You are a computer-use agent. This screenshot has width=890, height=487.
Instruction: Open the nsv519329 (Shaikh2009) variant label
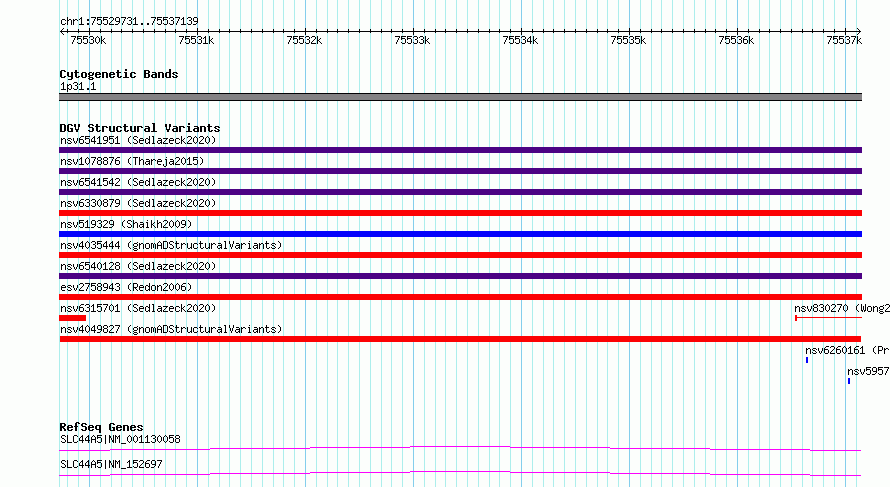point(126,224)
